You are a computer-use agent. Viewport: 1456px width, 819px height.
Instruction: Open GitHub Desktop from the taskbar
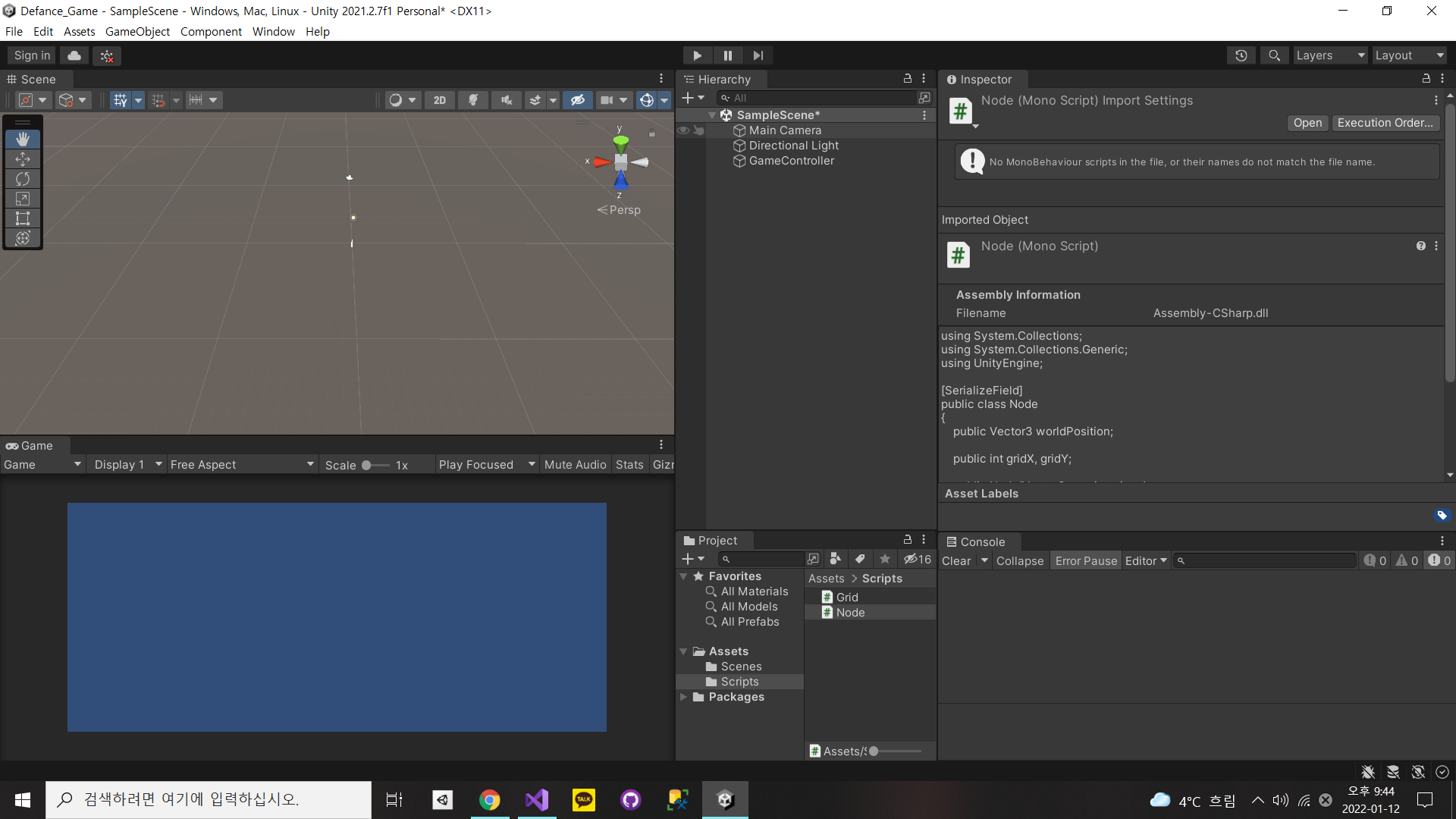631,800
